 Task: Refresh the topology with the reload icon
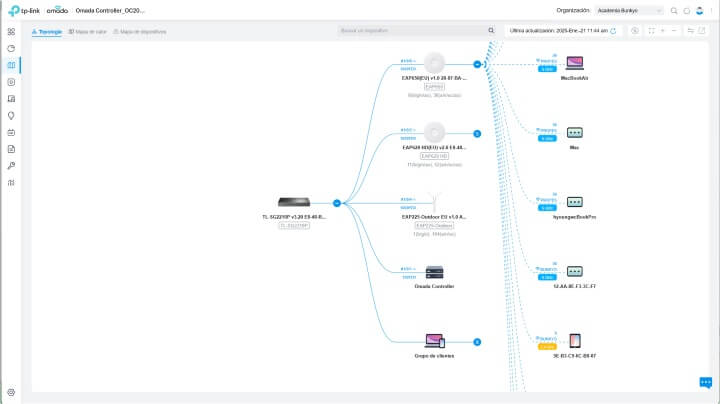(613, 31)
